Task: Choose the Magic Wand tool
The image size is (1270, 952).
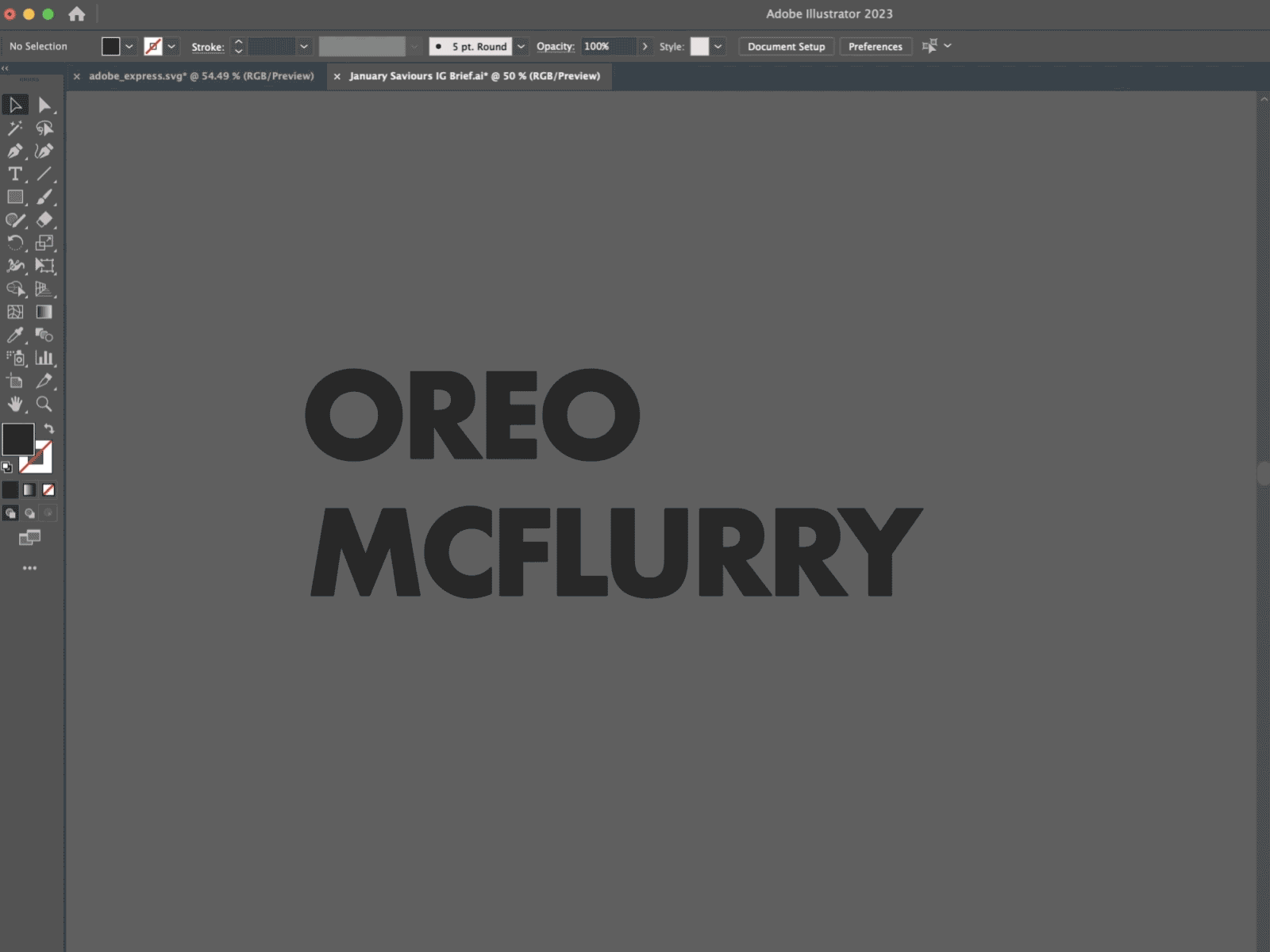Action: pos(15,128)
